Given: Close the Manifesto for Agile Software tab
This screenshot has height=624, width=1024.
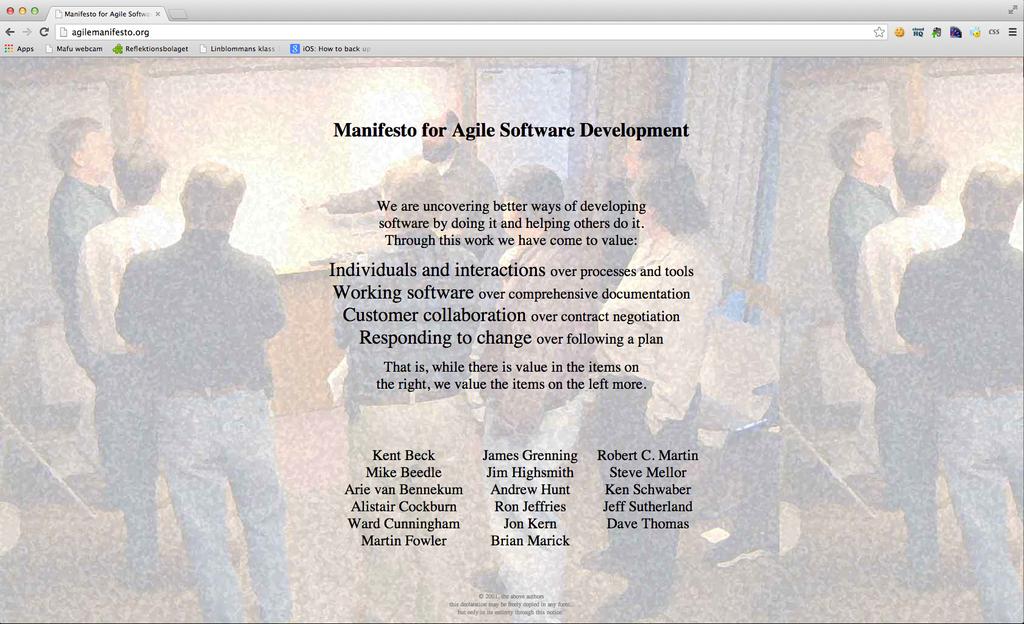Looking at the screenshot, I should point(157,14).
